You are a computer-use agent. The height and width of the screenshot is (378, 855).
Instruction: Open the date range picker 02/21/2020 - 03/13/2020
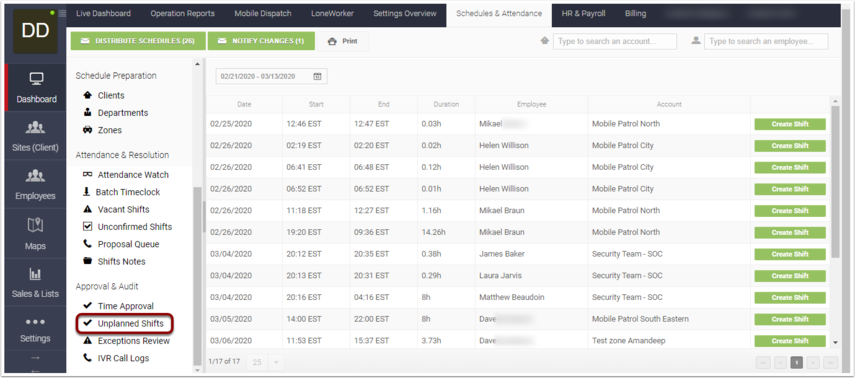[x=272, y=76]
